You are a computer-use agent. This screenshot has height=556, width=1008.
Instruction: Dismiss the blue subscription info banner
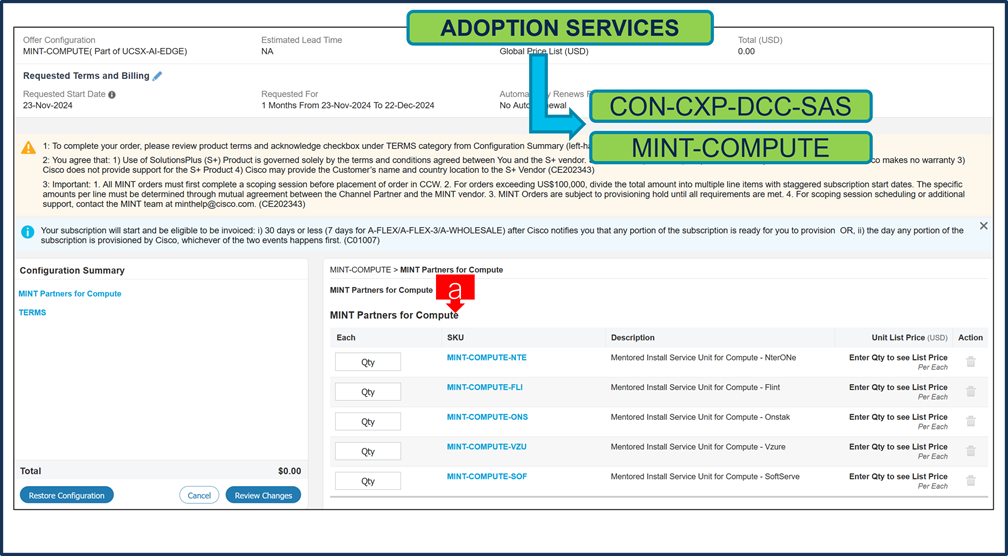click(x=983, y=226)
